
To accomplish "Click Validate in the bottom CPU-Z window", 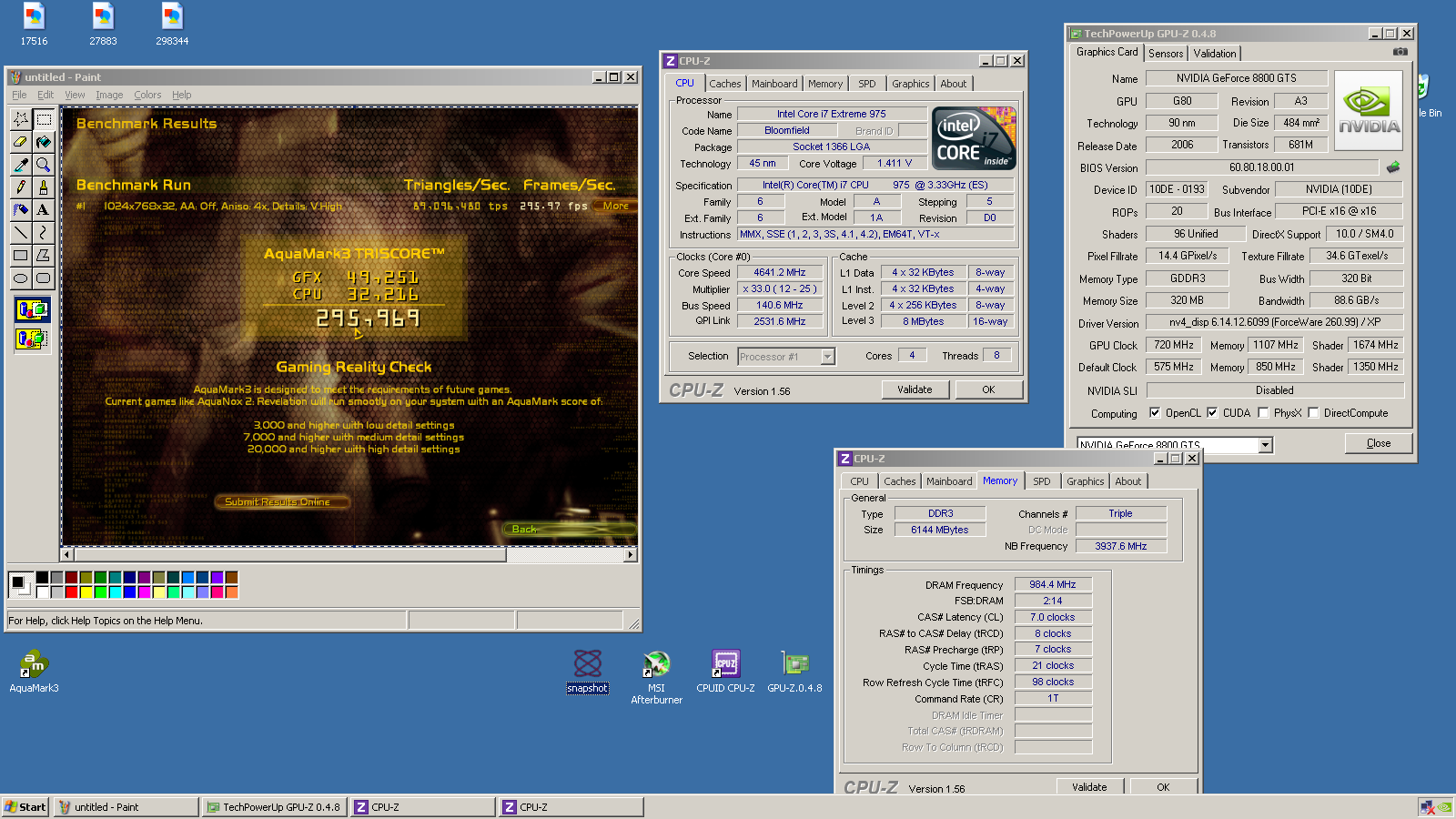I will [x=1089, y=787].
